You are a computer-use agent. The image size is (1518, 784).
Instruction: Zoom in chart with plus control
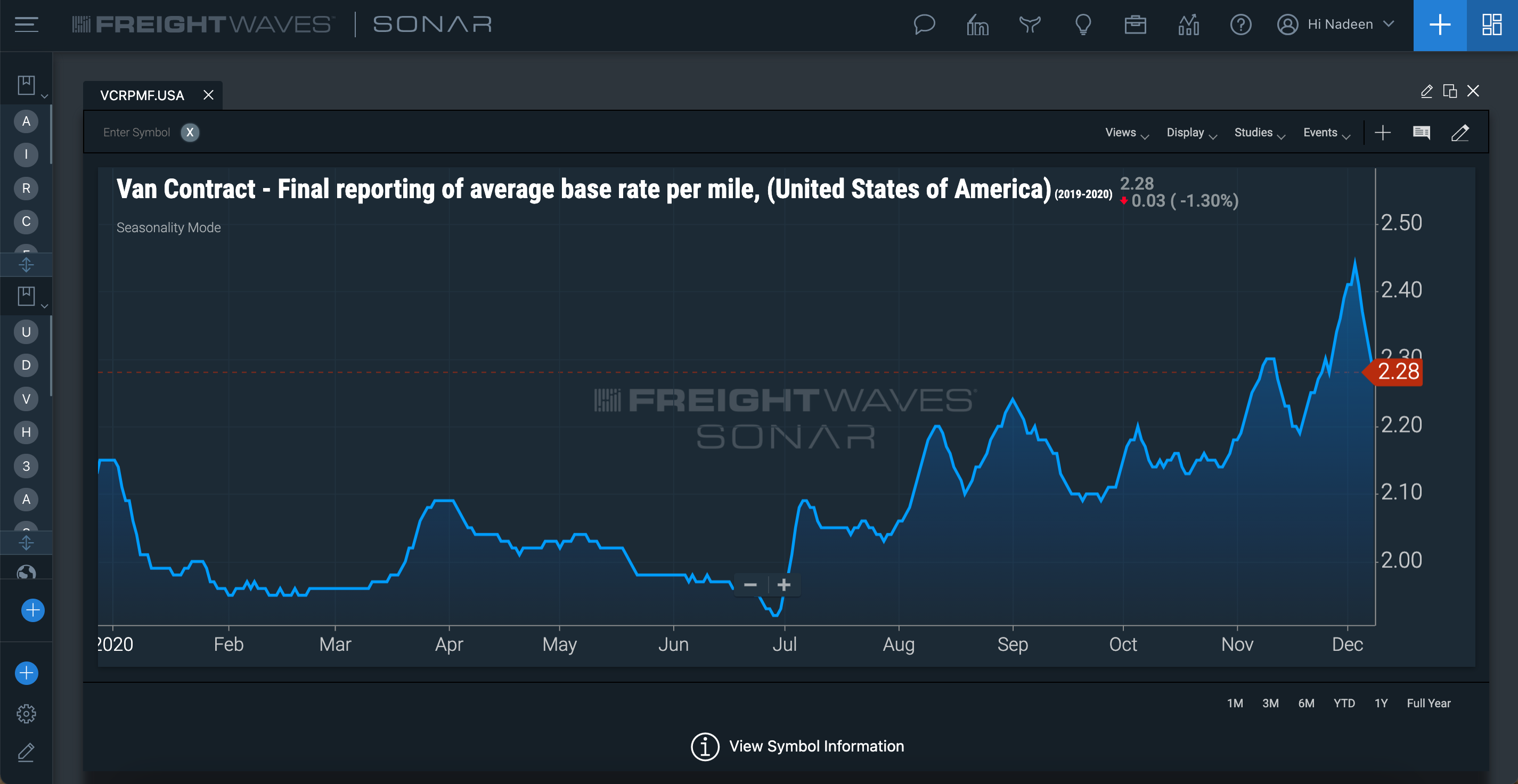(784, 585)
